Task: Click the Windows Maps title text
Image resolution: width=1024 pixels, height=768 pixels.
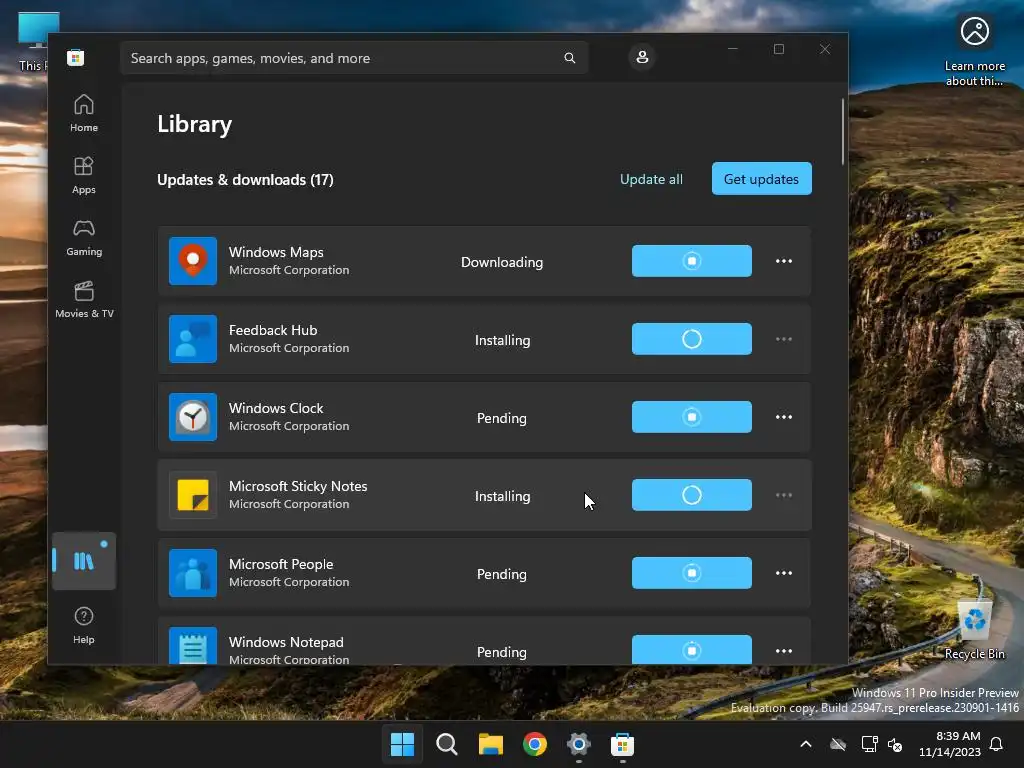Action: point(276,252)
